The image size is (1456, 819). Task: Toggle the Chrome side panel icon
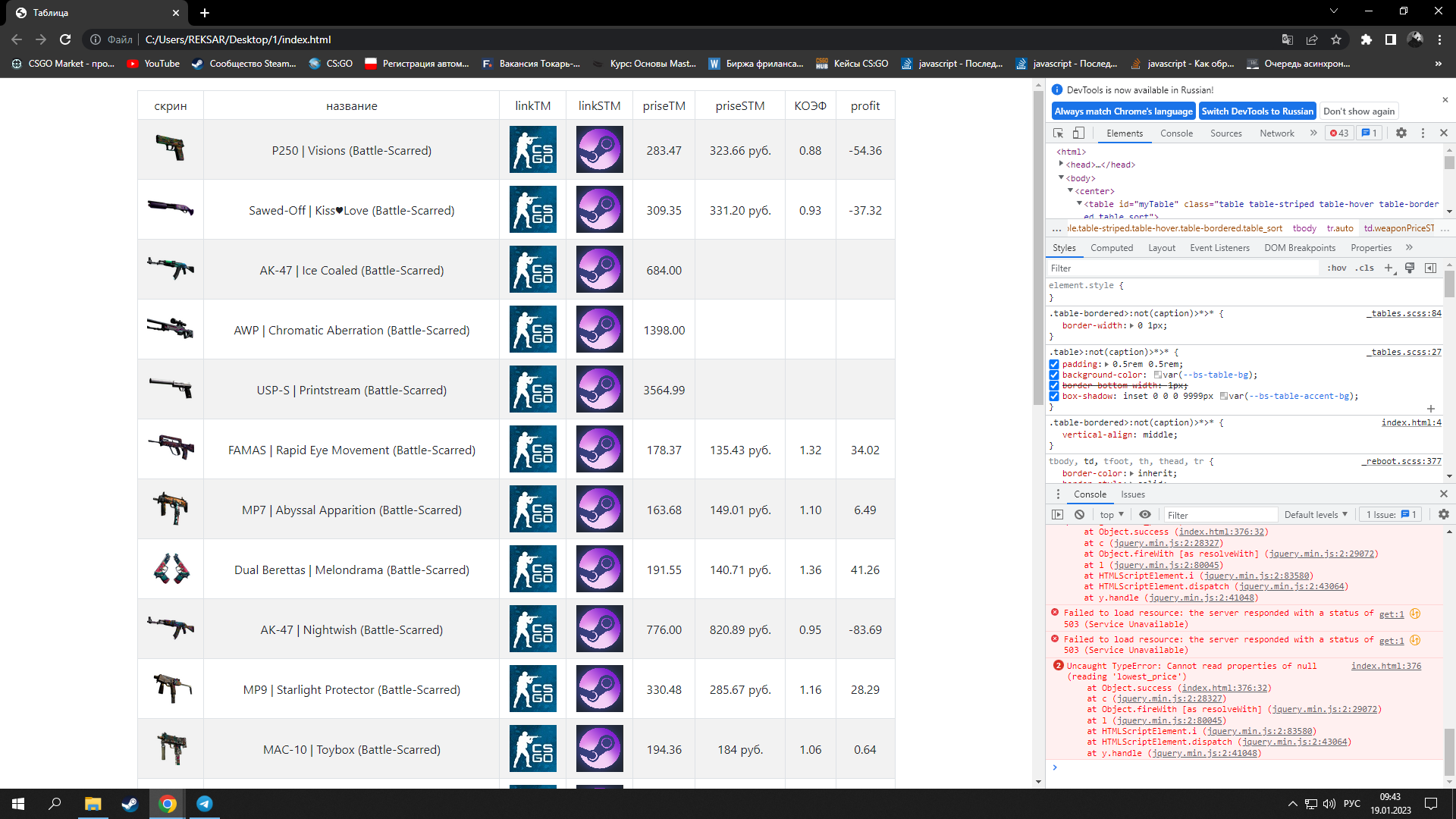[x=1391, y=39]
